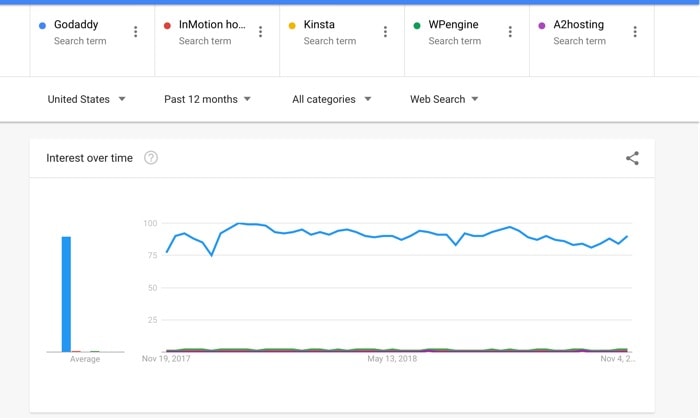Edit the A2hosting search term

(x=579, y=25)
